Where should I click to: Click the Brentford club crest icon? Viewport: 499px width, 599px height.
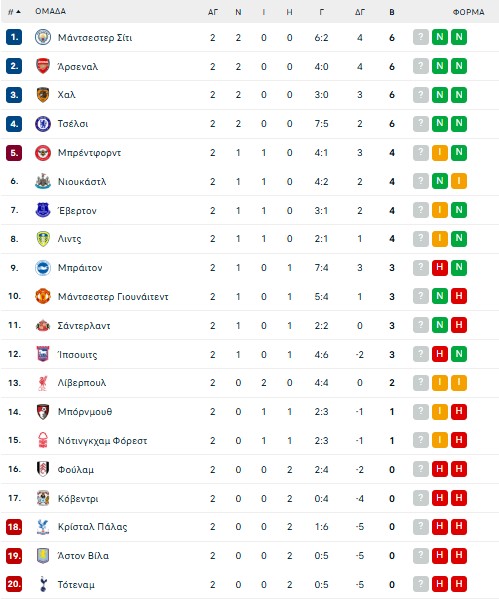[43, 153]
